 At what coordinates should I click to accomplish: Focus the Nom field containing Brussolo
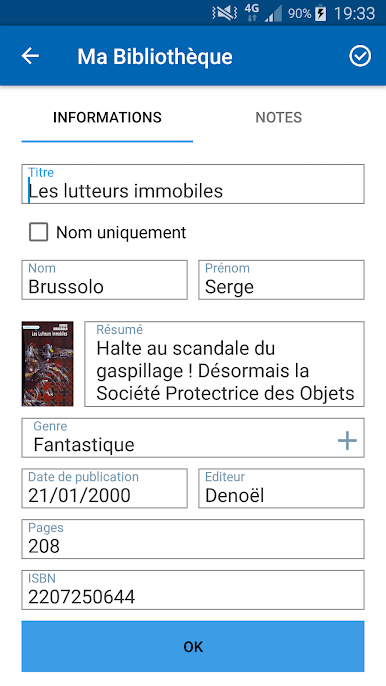click(105, 280)
